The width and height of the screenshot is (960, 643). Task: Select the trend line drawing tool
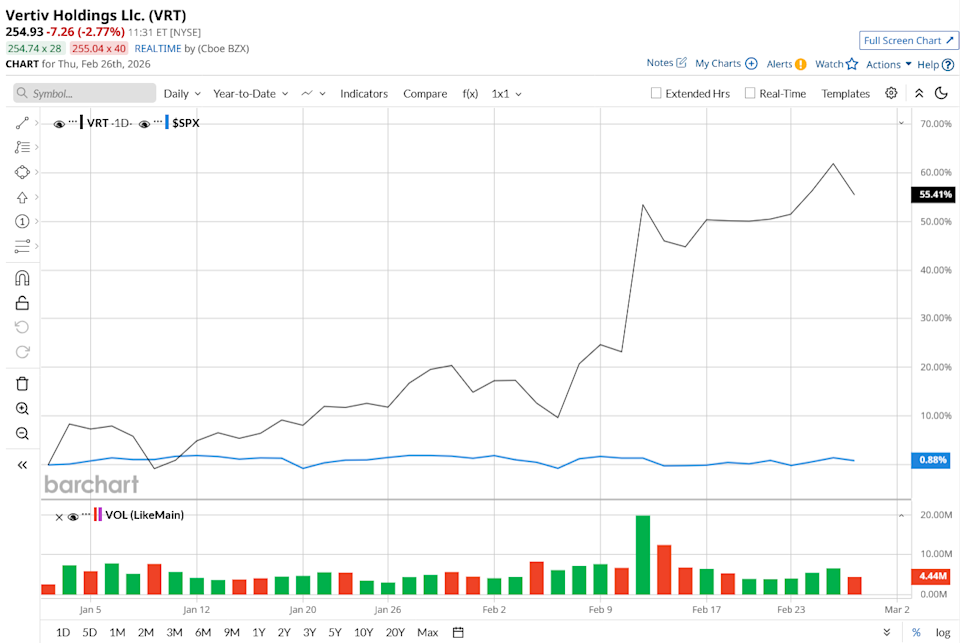[x=22, y=122]
